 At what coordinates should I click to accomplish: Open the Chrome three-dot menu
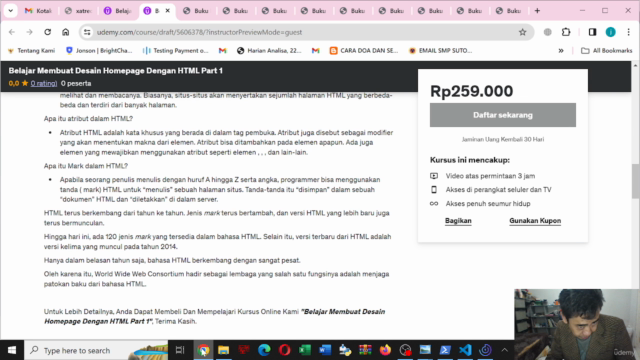pos(629,32)
